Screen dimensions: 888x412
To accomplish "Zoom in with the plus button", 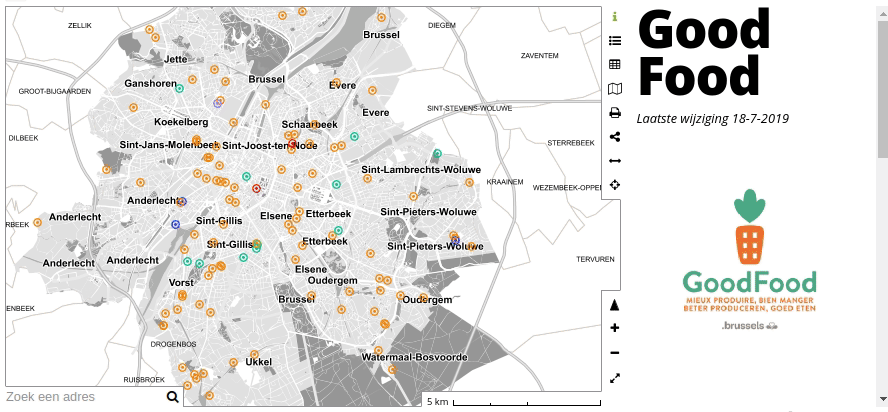I will tap(615, 329).
